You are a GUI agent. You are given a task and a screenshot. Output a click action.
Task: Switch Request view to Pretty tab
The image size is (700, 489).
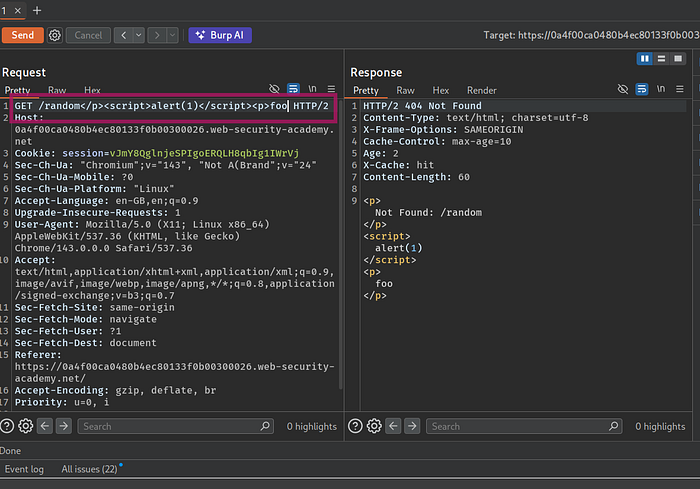pos(17,90)
